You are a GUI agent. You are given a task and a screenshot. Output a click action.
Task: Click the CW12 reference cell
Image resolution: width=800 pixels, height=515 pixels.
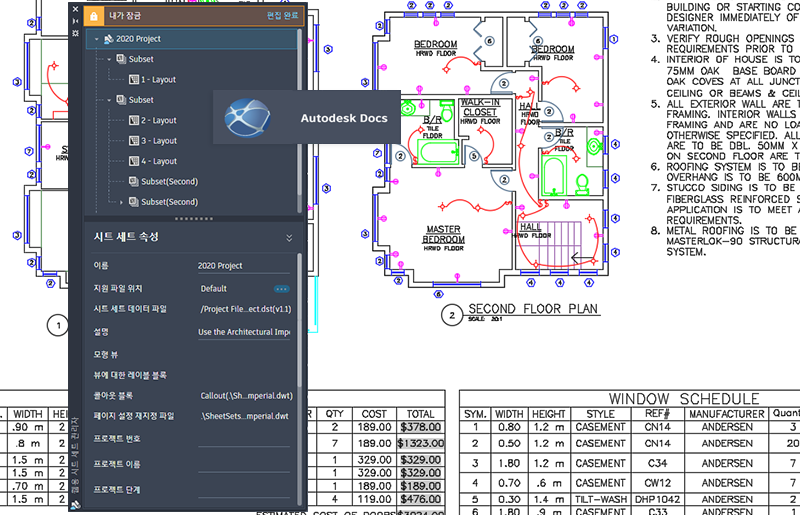pos(657,483)
